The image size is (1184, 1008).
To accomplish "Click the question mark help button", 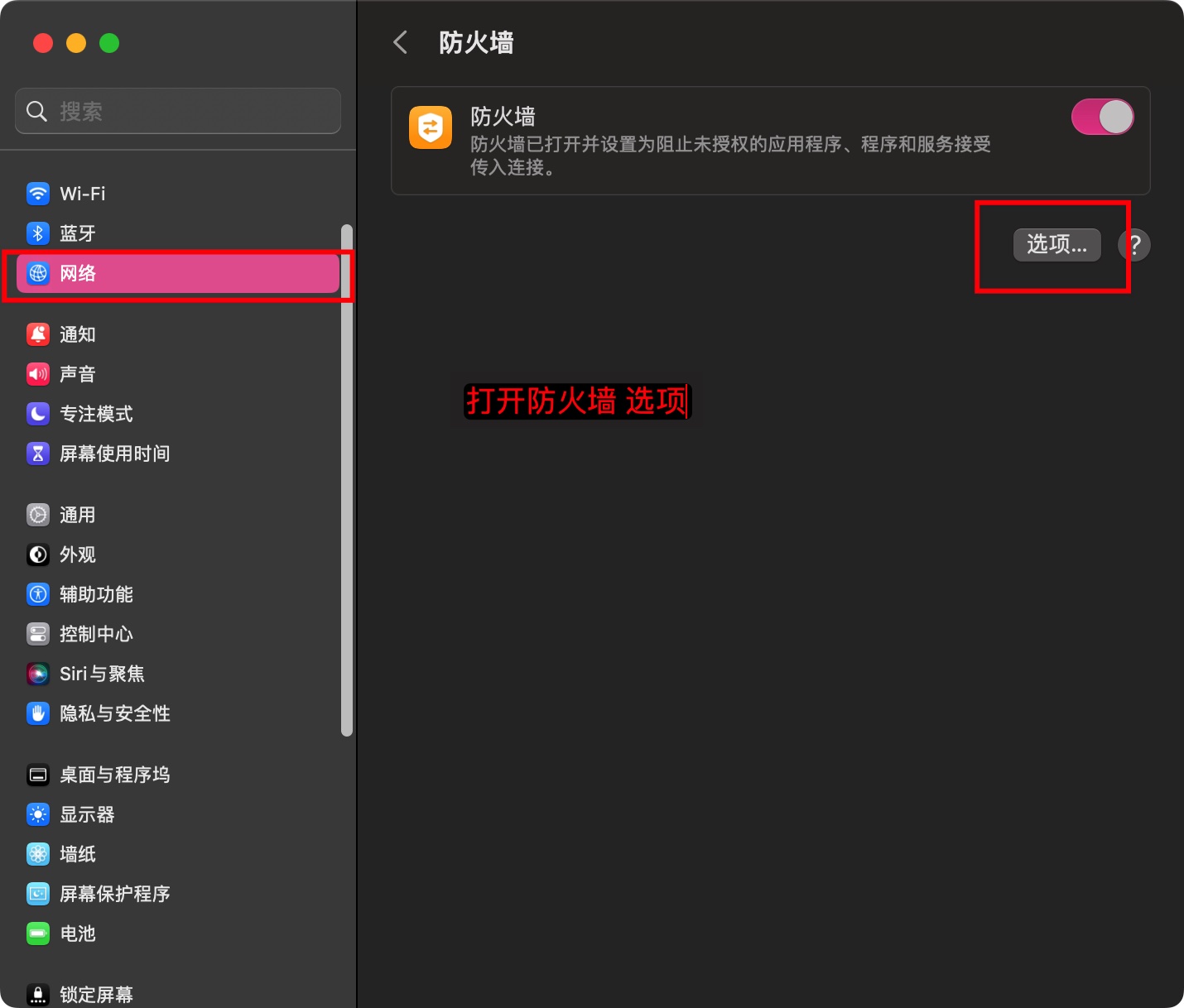I will pos(1135,245).
